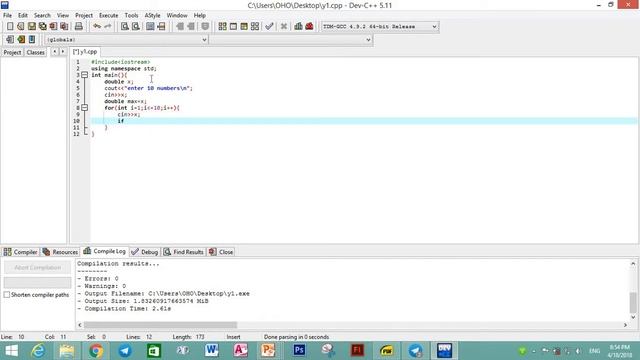Click the 'Output Filename' line in compile log
This screenshot has height=360, width=640.
163,293
